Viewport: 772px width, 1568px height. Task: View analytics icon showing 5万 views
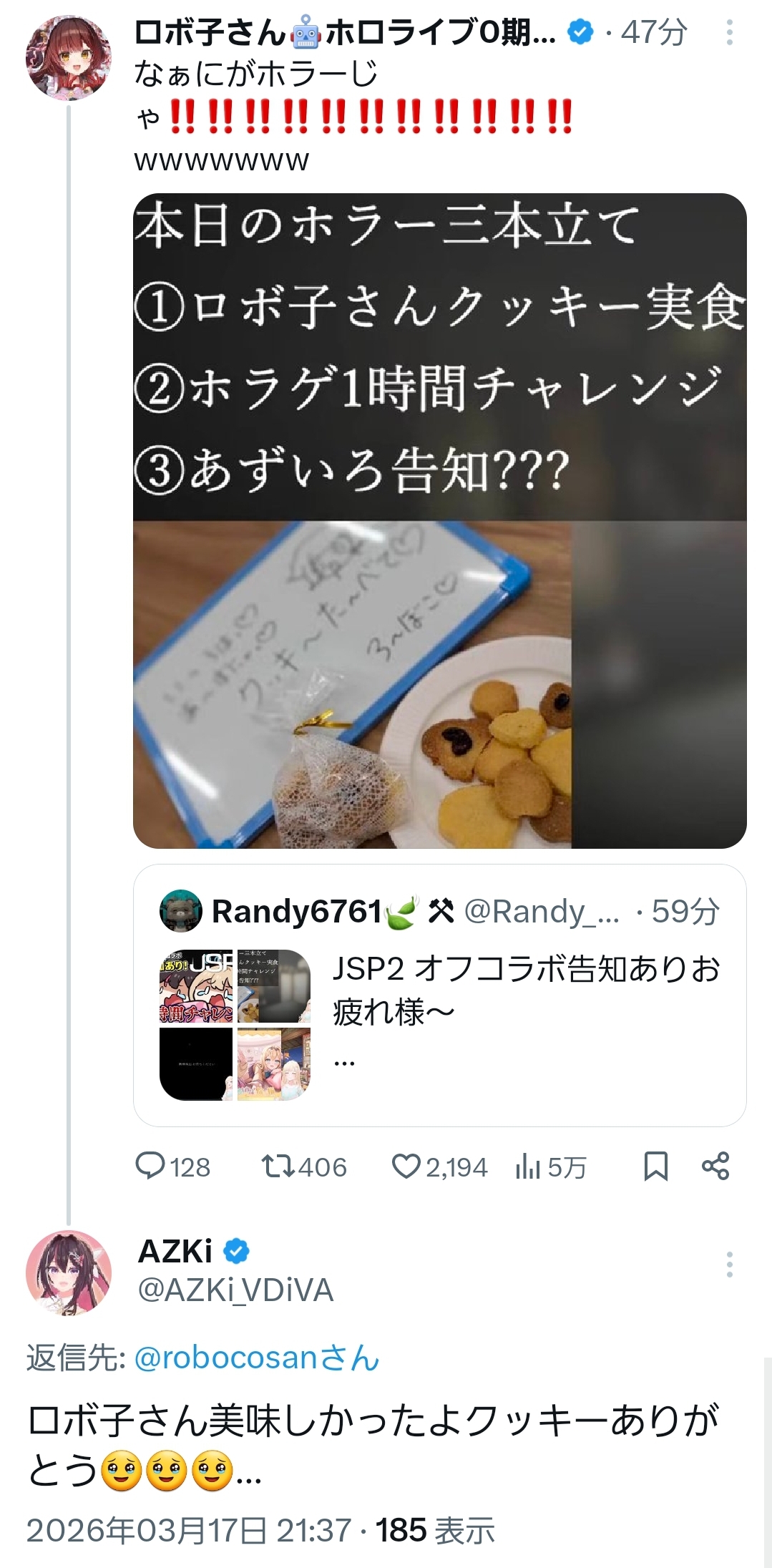(x=527, y=1168)
